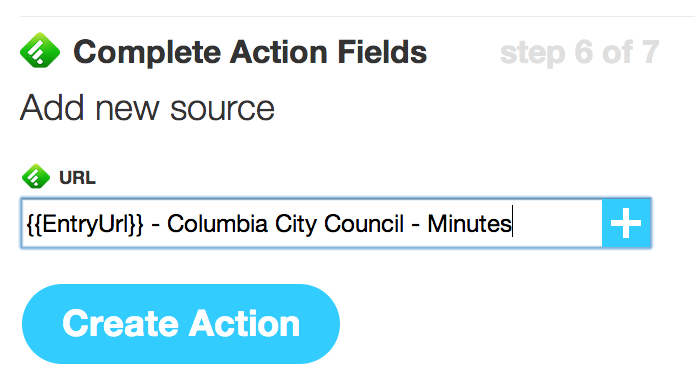The width and height of the screenshot is (695, 387).
Task: Click the Complete Action Fields heading
Action: coord(250,52)
